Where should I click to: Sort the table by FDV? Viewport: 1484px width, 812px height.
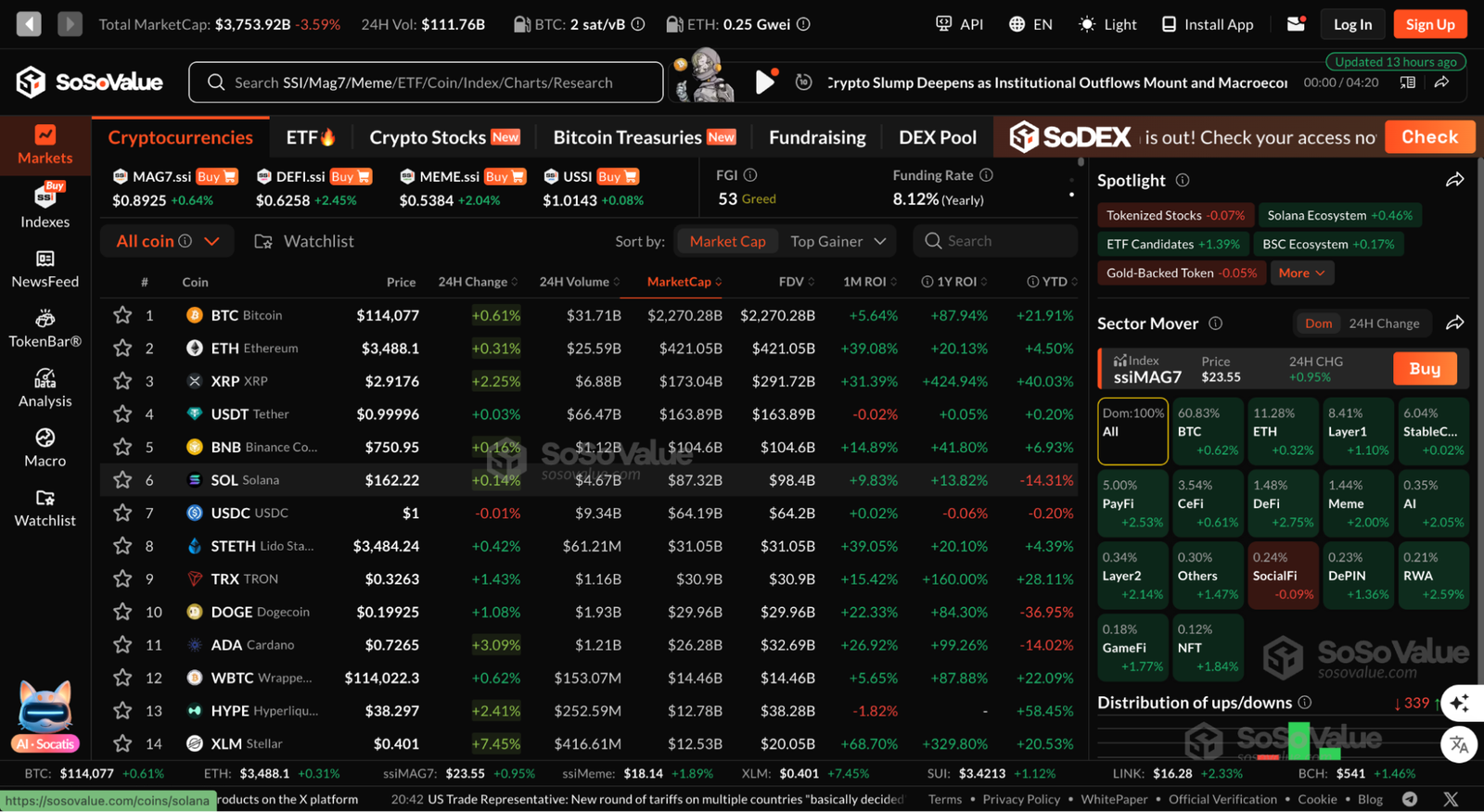[x=797, y=282]
